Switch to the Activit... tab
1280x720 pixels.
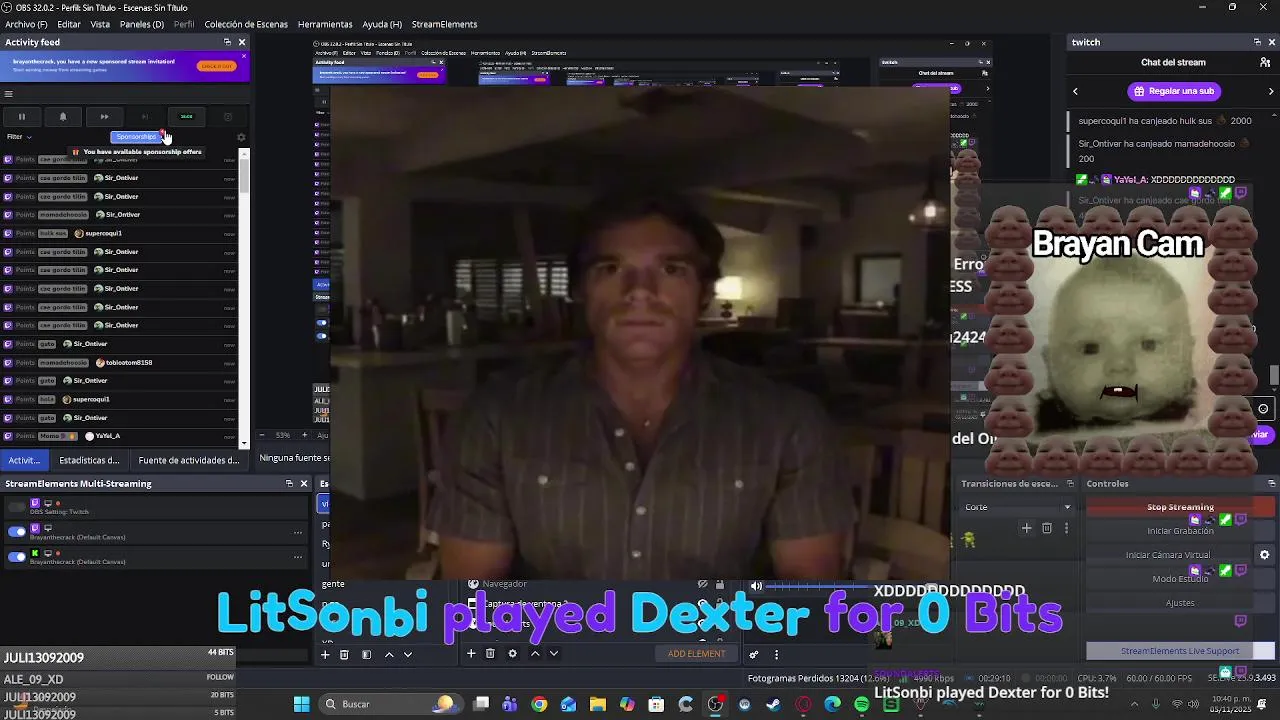[24, 460]
